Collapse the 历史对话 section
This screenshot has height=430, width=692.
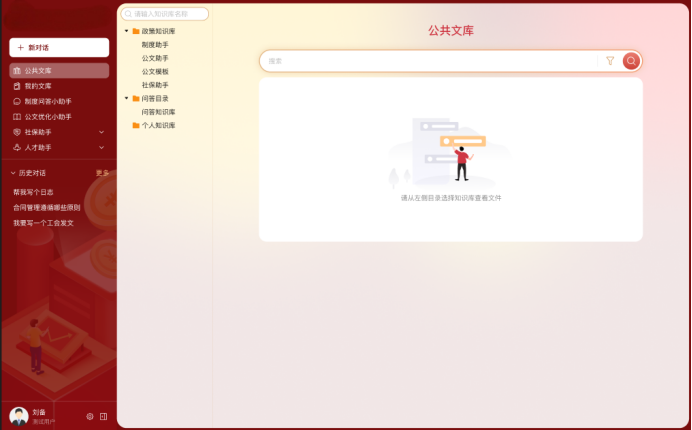(14, 173)
